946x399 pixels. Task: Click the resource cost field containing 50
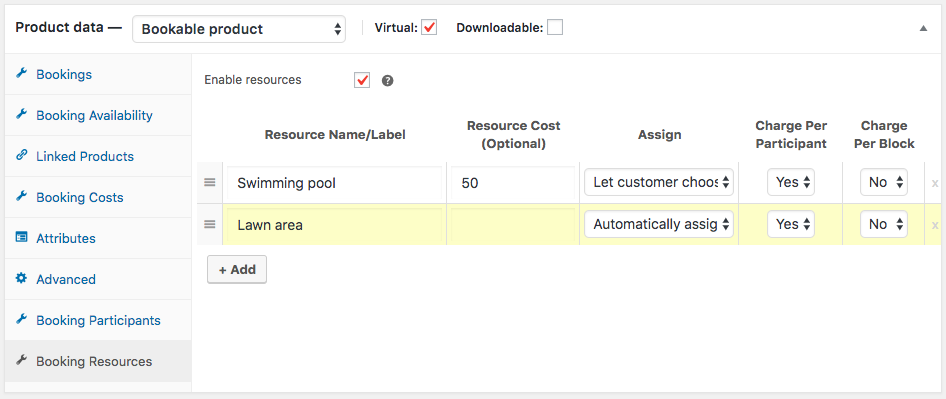point(513,183)
